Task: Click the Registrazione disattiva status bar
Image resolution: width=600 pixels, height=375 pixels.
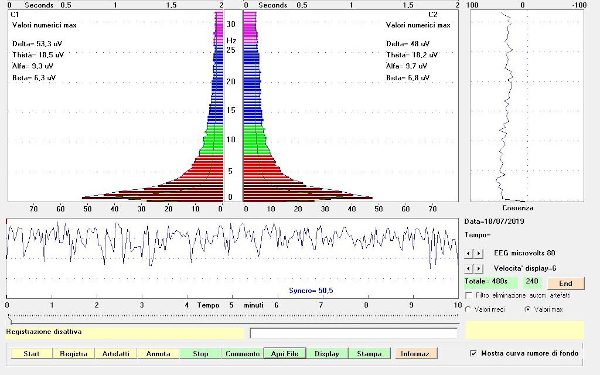Action: [125, 332]
